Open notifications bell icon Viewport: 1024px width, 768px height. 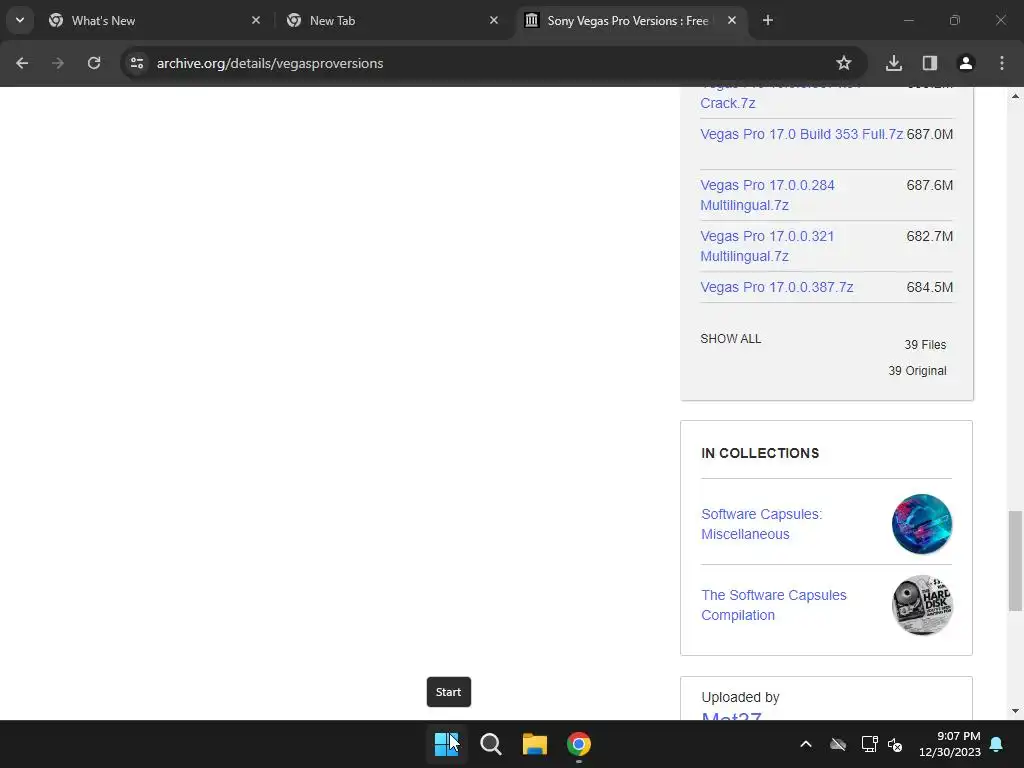point(997,744)
